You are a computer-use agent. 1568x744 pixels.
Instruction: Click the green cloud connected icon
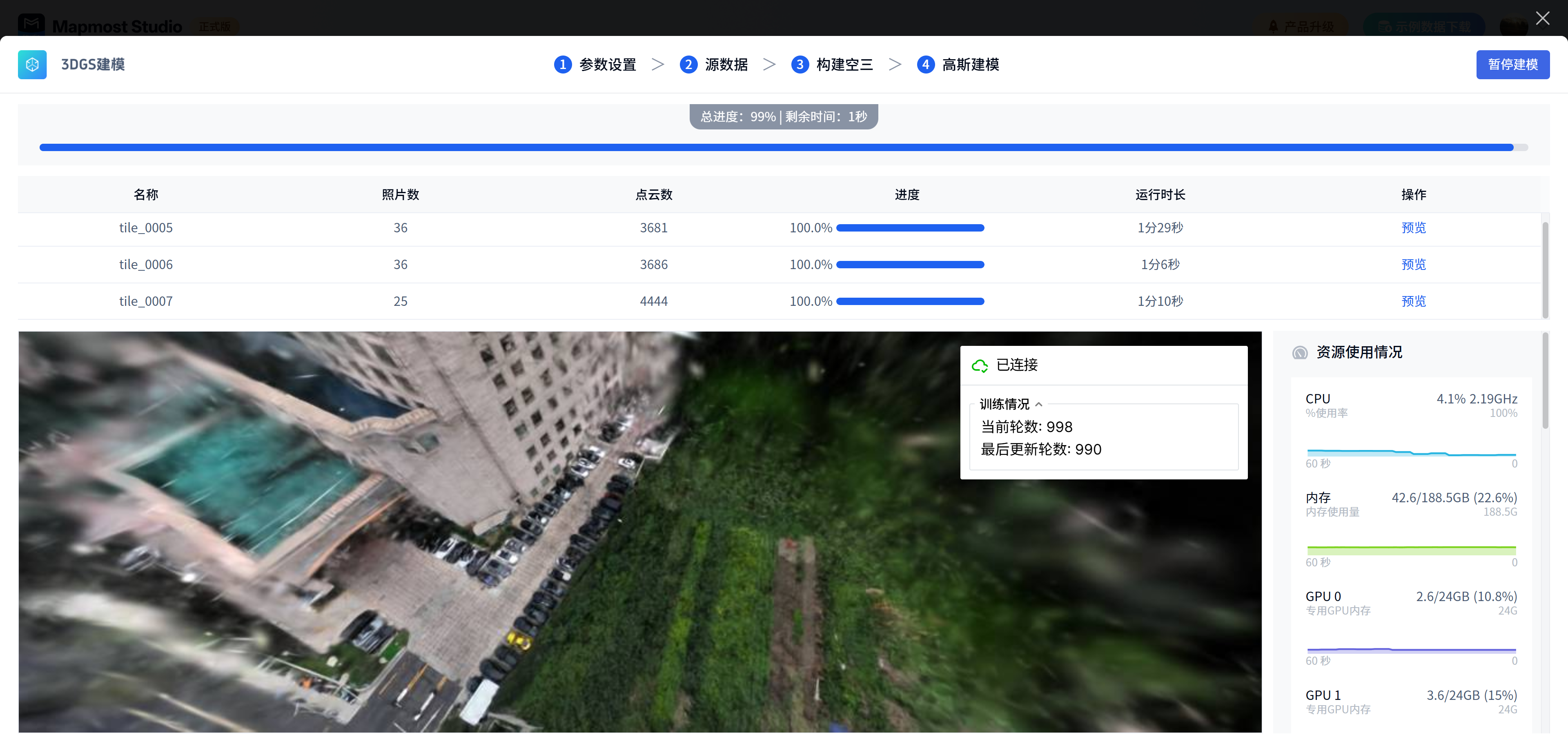tap(980, 365)
